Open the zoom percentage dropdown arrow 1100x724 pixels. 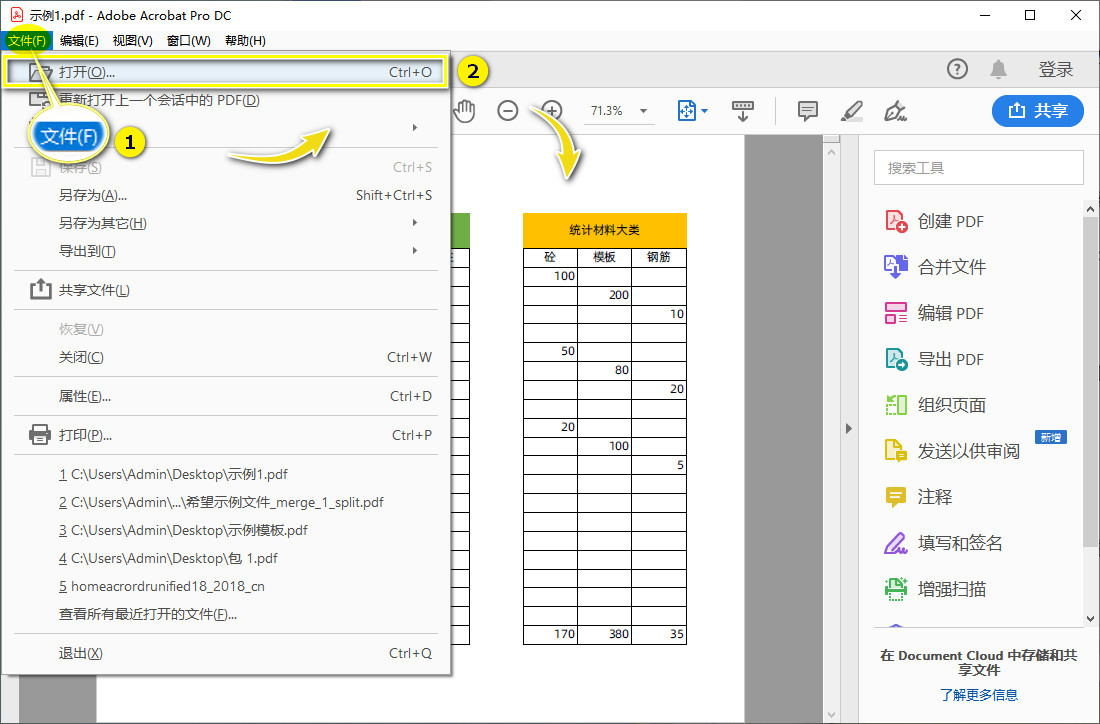point(643,111)
